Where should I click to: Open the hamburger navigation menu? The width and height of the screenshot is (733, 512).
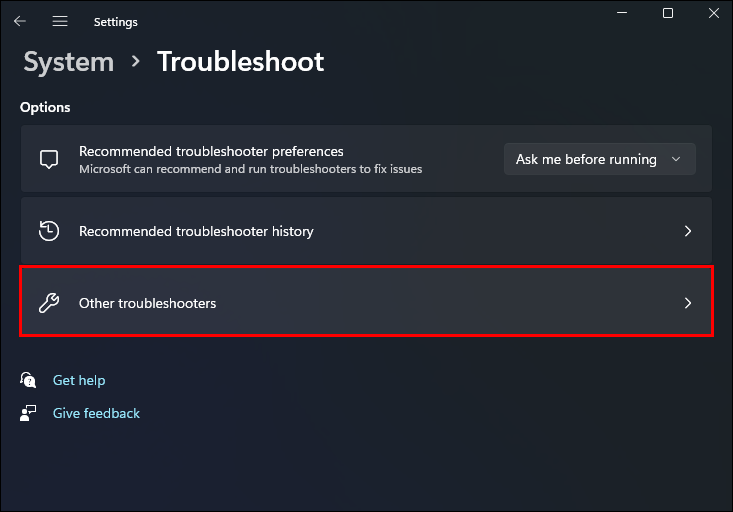60,21
